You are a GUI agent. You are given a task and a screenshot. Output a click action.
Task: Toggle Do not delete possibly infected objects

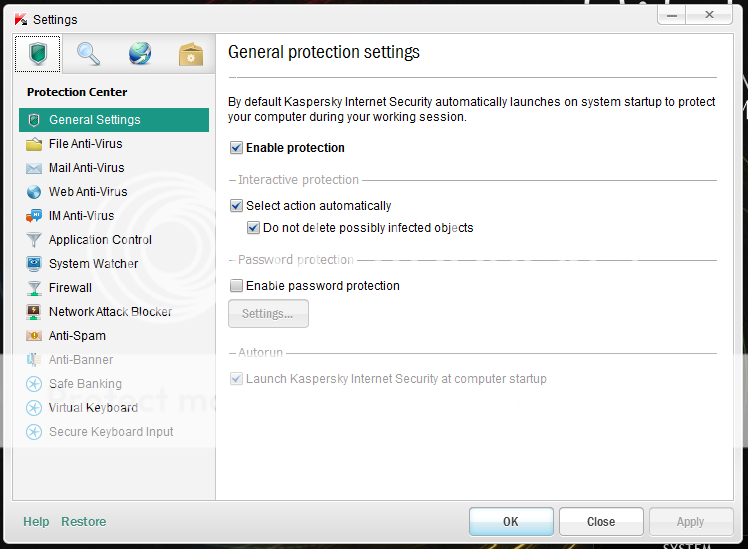tap(253, 228)
